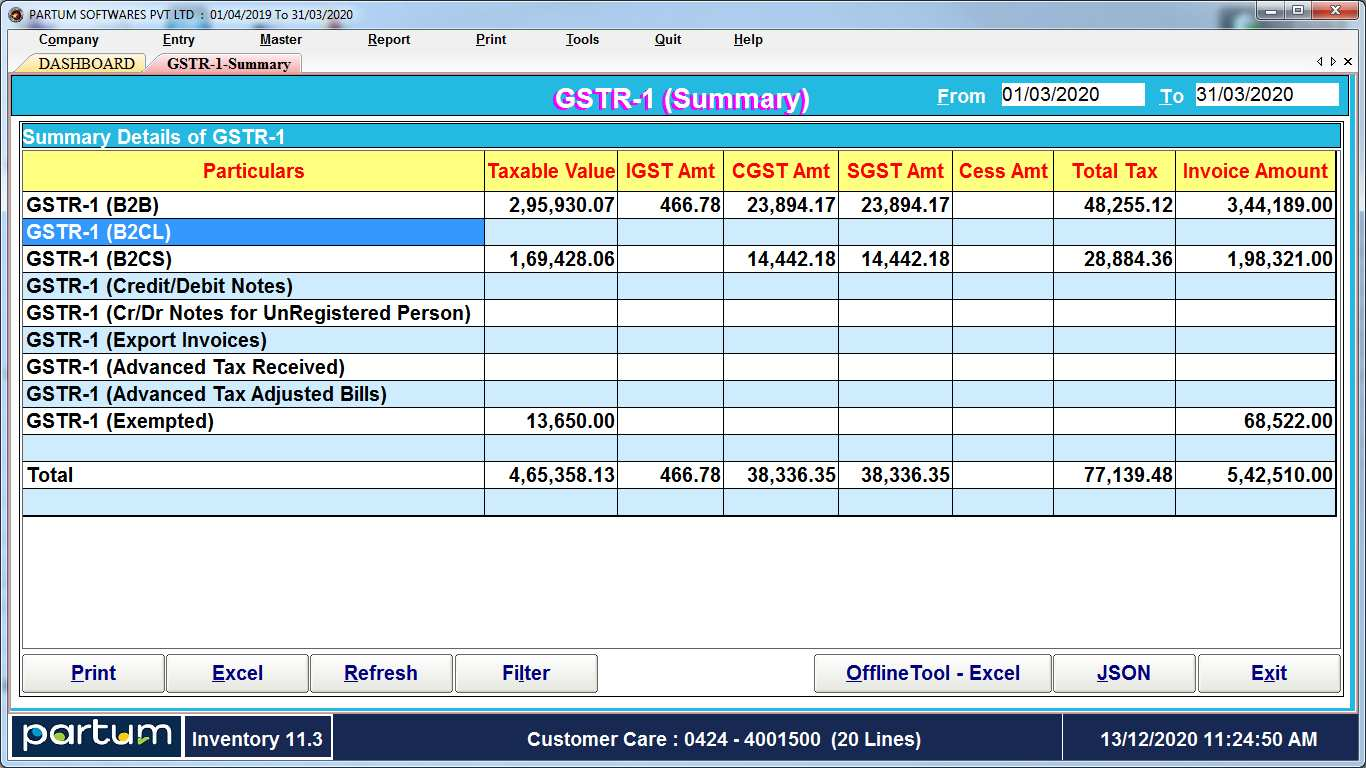Select the GSTR-1 (Exempted) row
The height and width of the screenshot is (768, 1366).
click(x=253, y=421)
